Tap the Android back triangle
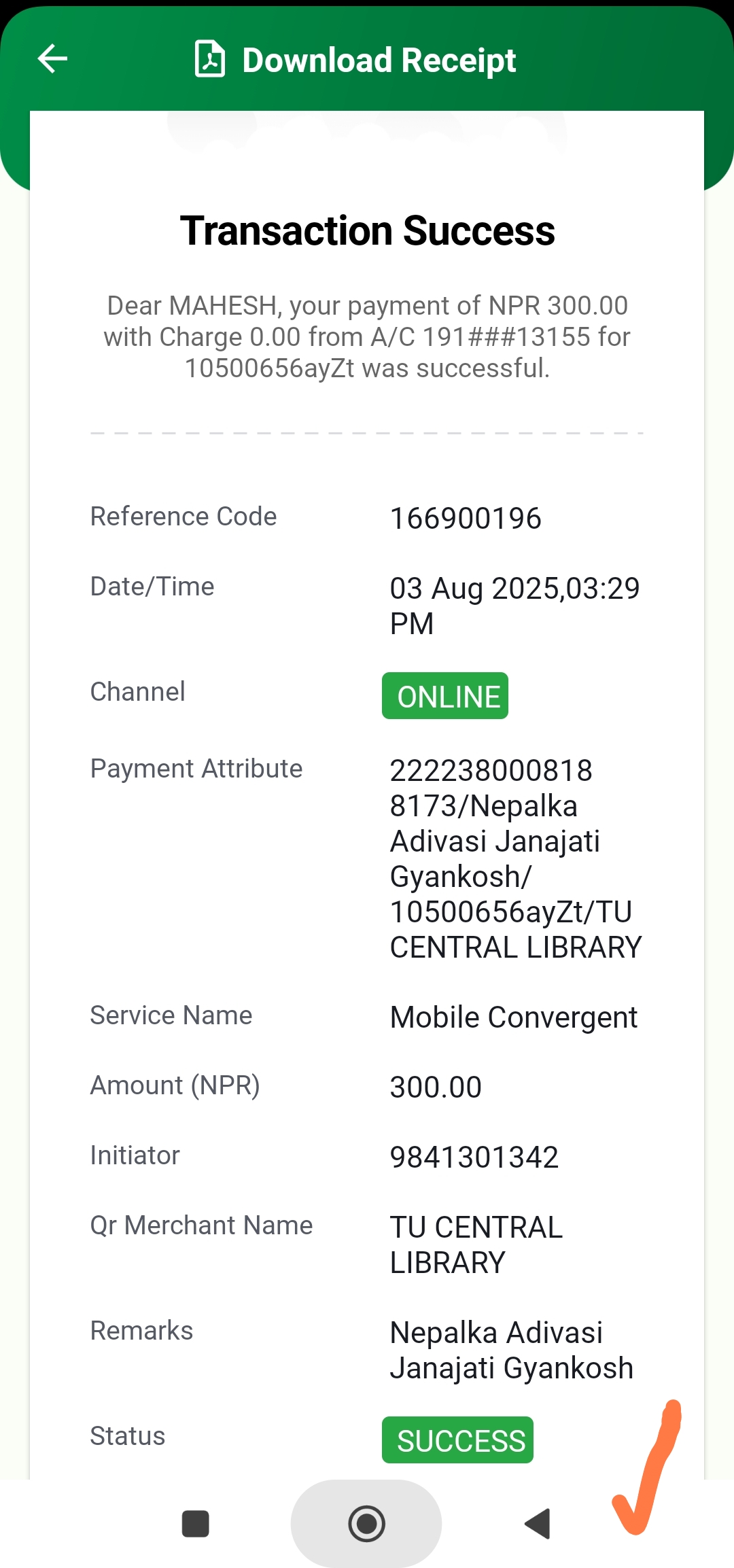734x1568 pixels. (538, 1523)
